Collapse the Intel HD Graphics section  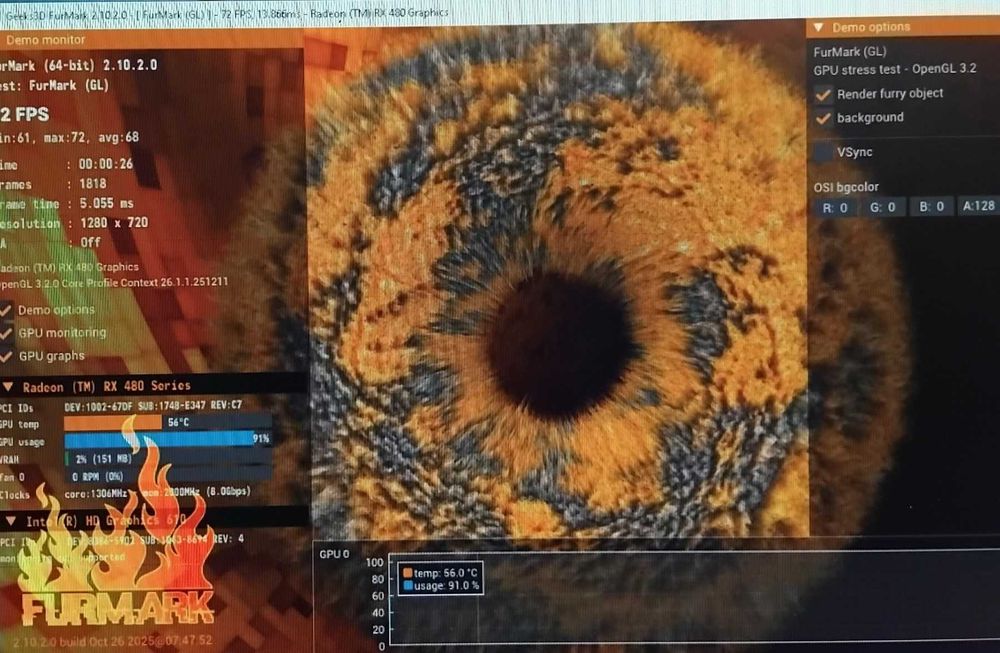click(10, 521)
